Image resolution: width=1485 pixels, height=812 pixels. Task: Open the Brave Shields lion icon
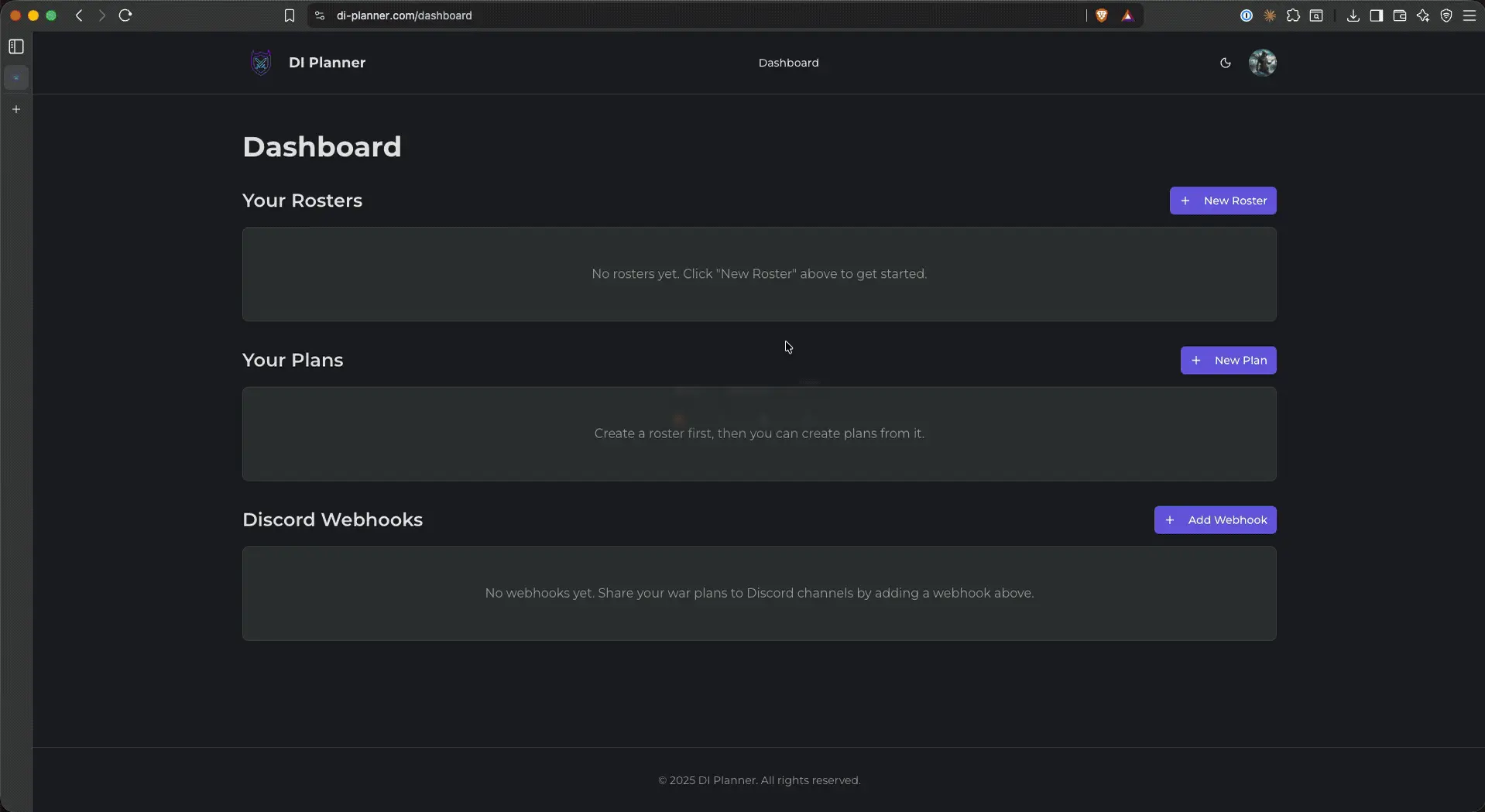(x=1101, y=15)
